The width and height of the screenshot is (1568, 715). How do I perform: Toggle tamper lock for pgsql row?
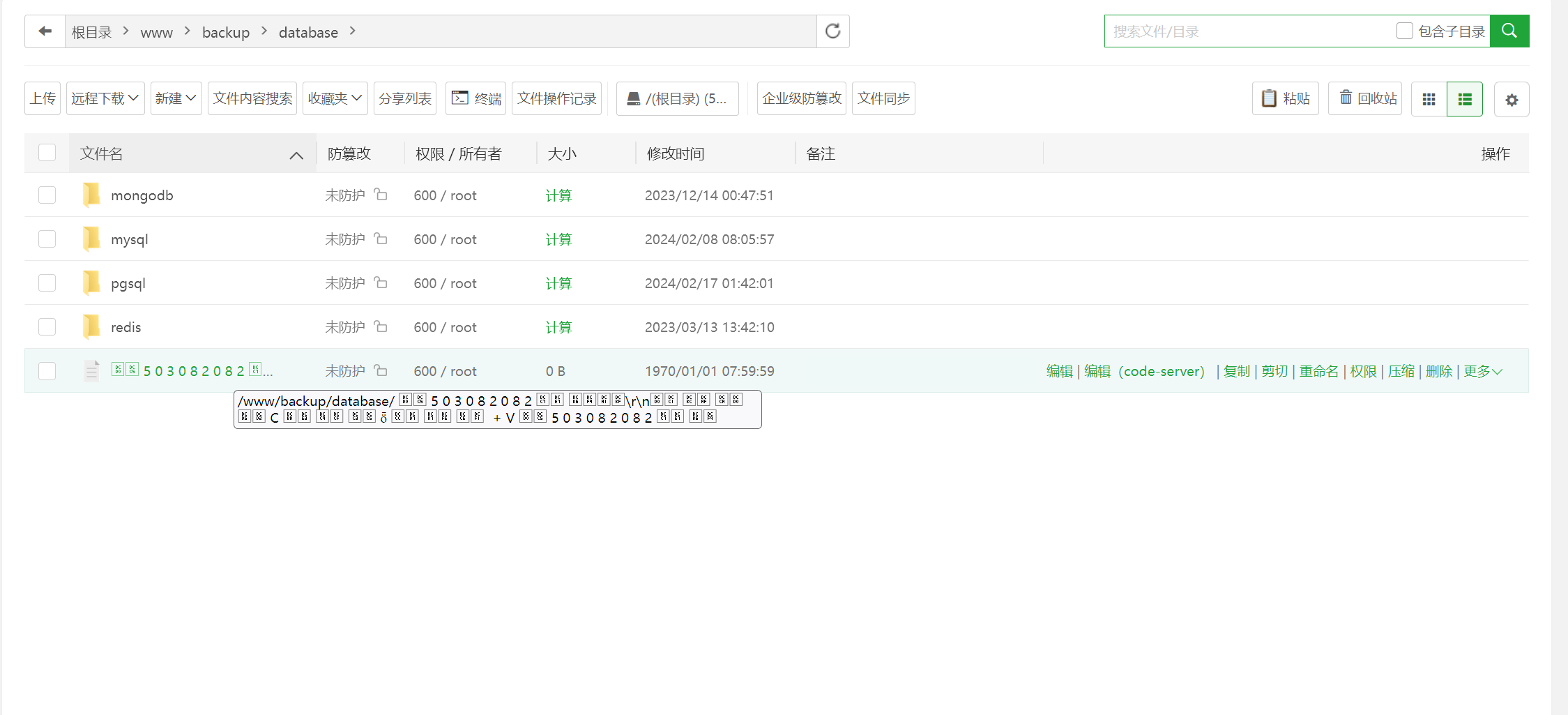[381, 283]
